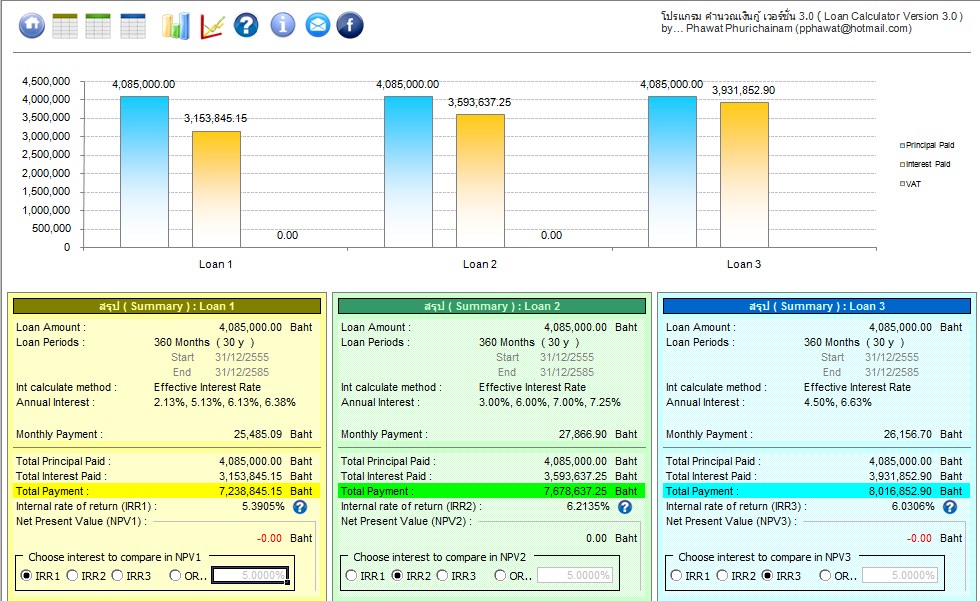Open the blue-header Loan 3 table icon
980x601 pixels.
click(132, 26)
